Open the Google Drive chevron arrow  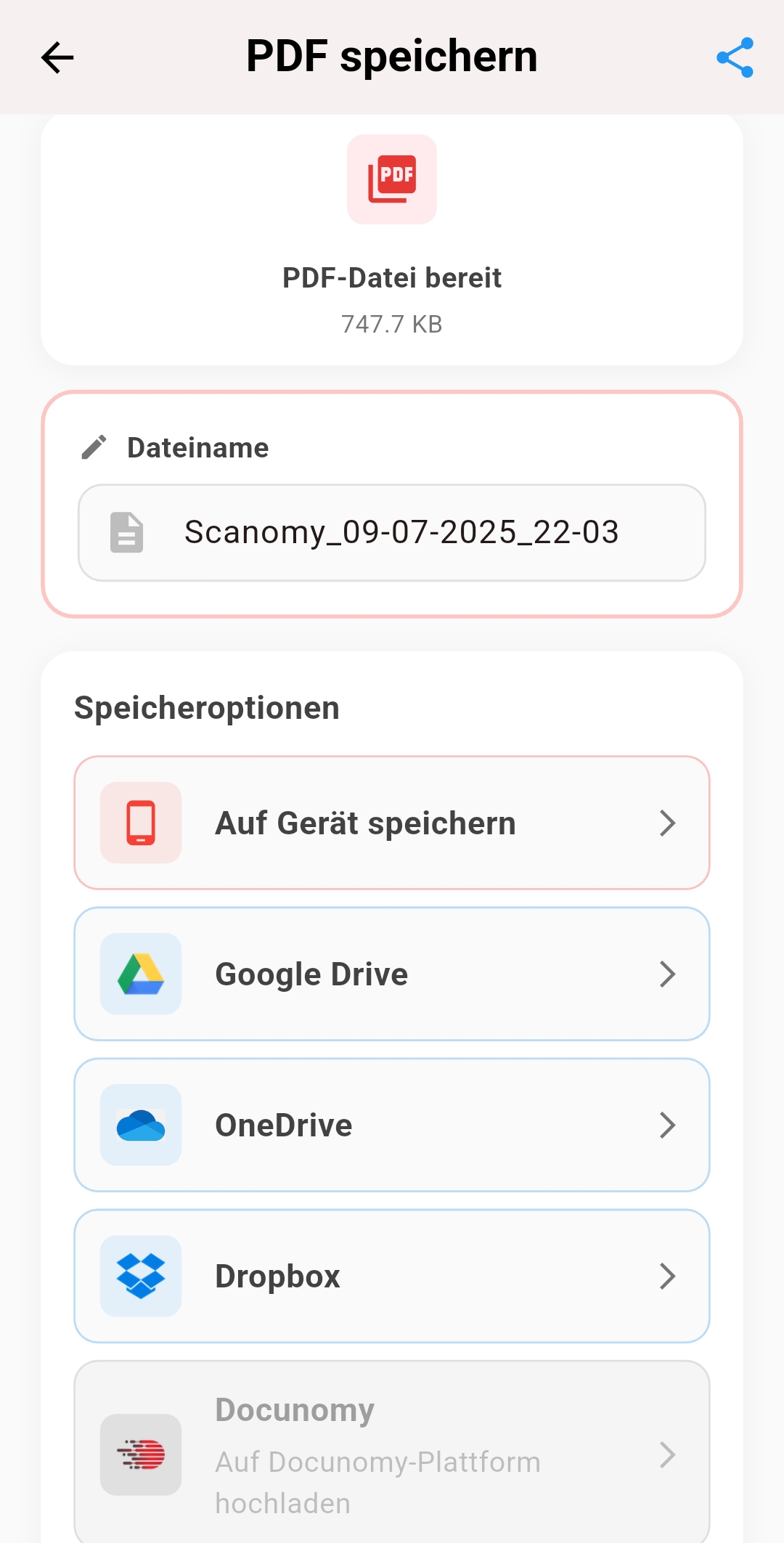click(x=667, y=974)
